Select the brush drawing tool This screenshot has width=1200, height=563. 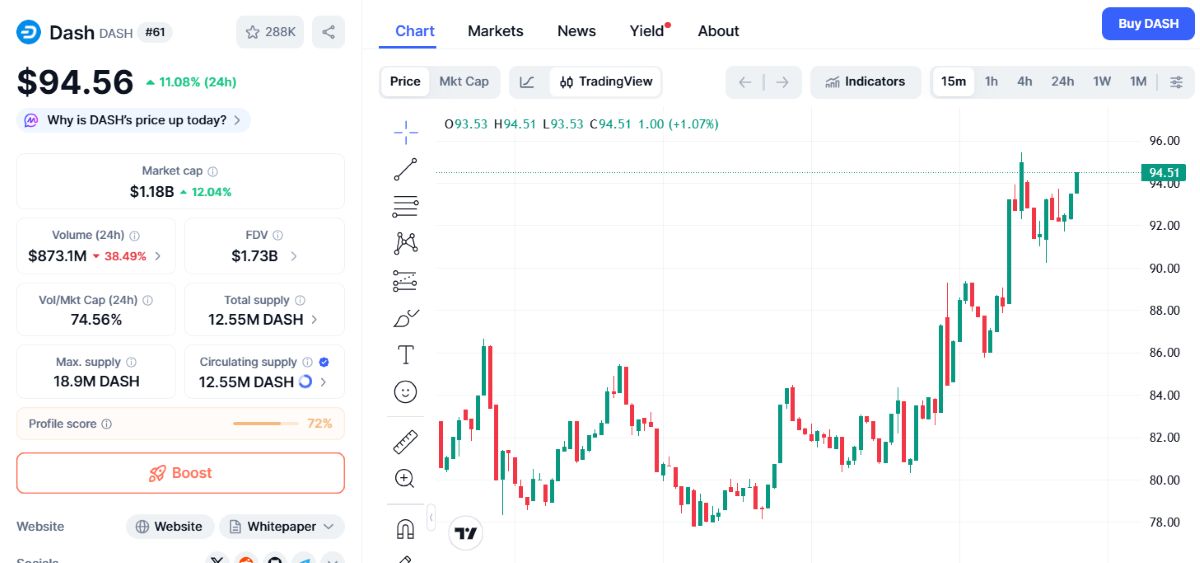pos(405,318)
